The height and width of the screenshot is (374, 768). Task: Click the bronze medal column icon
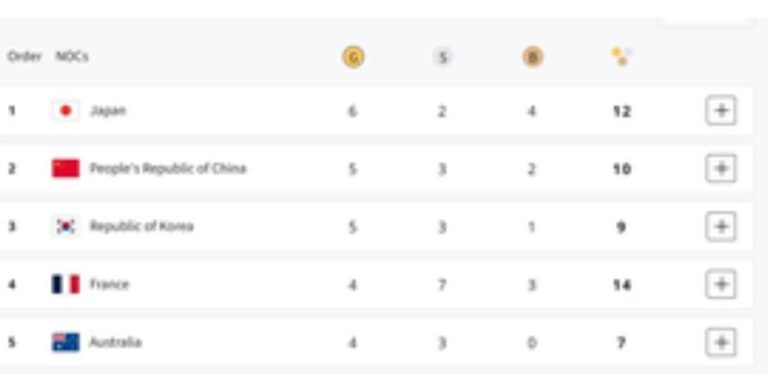point(532,57)
